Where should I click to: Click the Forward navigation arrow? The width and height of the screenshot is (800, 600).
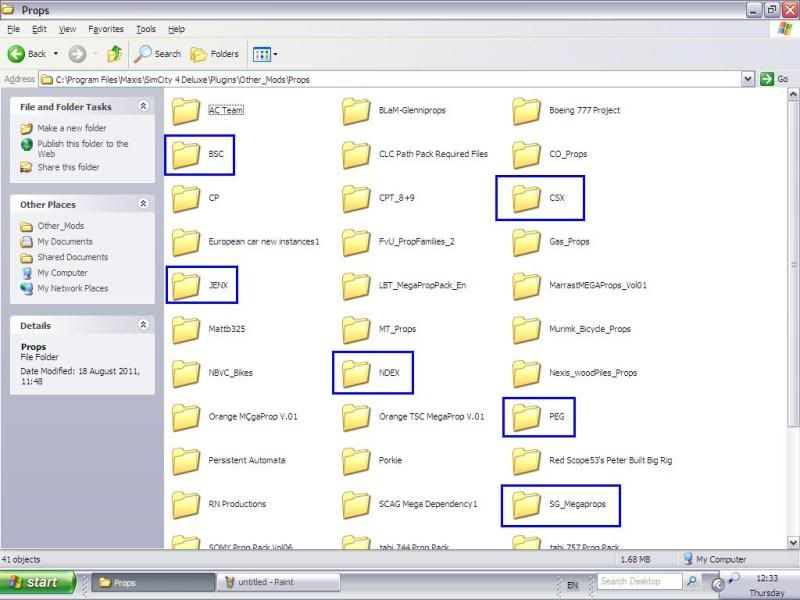[x=78, y=54]
